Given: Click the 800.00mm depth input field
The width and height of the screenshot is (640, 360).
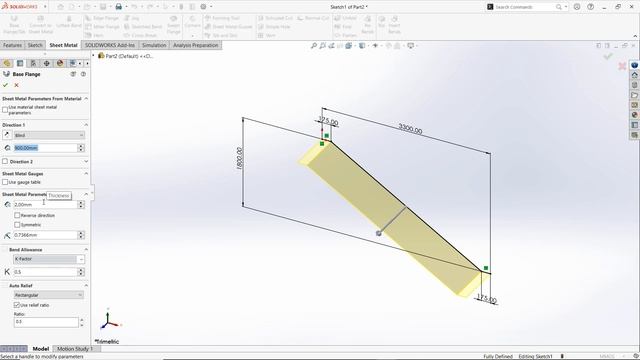Looking at the screenshot, I should coord(45,148).
